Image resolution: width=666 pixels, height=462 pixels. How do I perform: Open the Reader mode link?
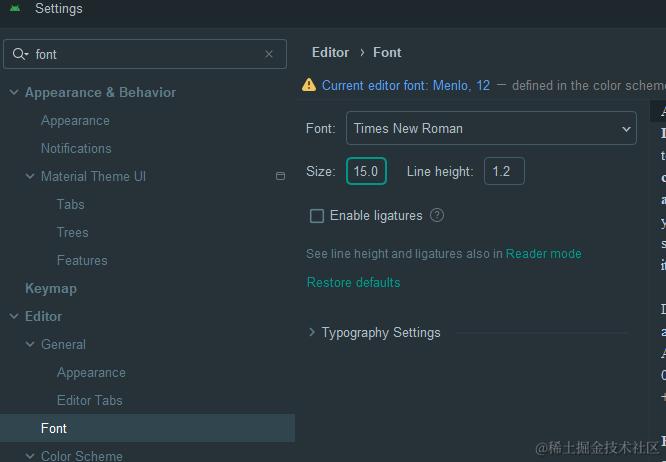(544, 254)
